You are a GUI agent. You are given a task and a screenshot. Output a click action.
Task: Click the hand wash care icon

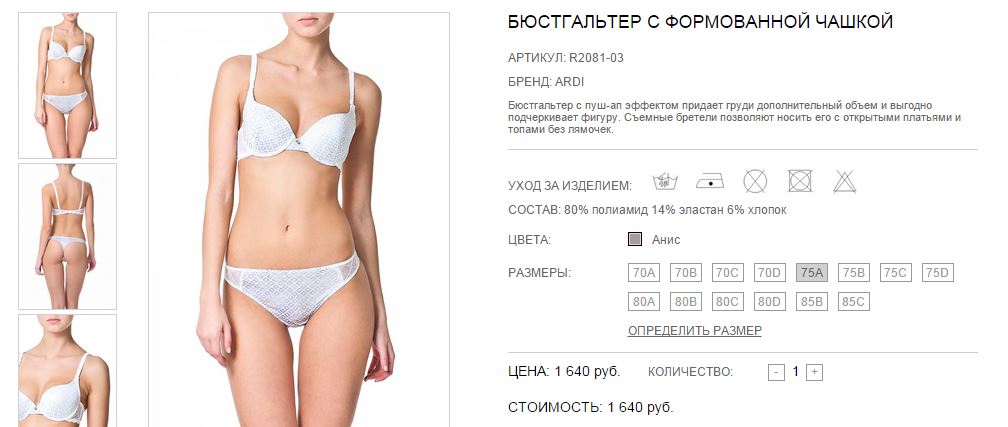tap(665, 182)
